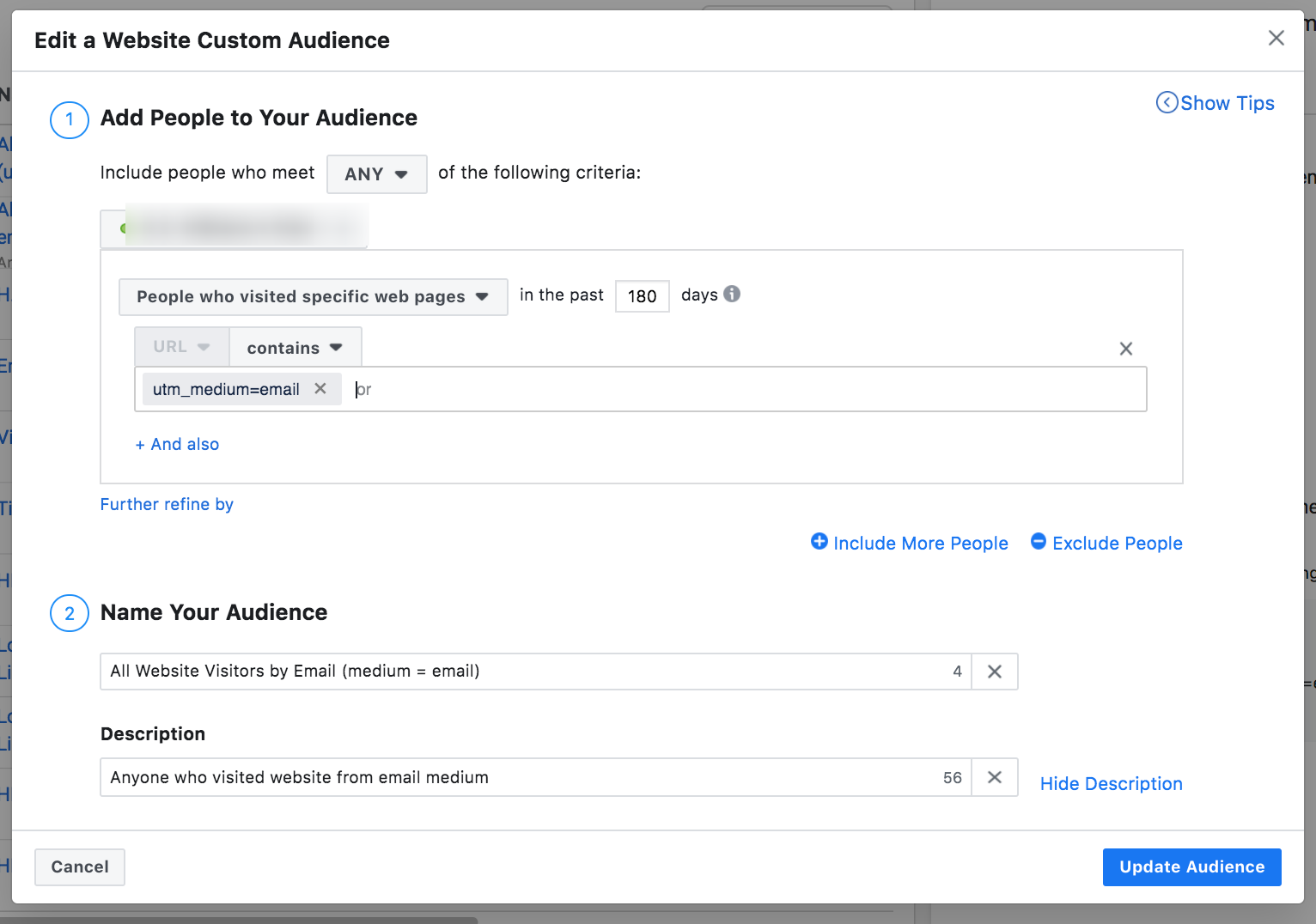1316x924 pixels.
Task: Click the 180 days input field
Action: tap(642, 296)
